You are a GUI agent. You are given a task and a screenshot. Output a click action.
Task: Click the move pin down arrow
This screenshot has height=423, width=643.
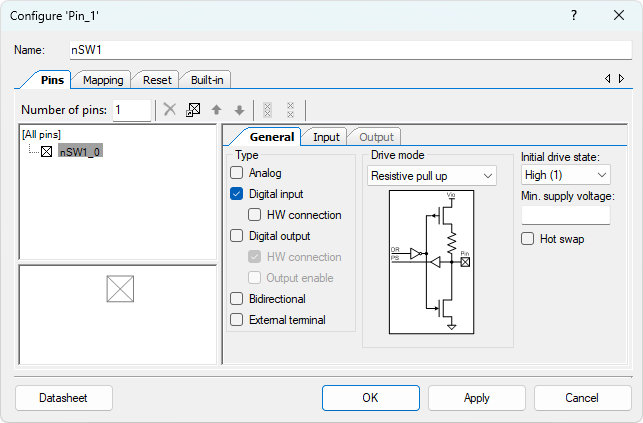(239, 110)
